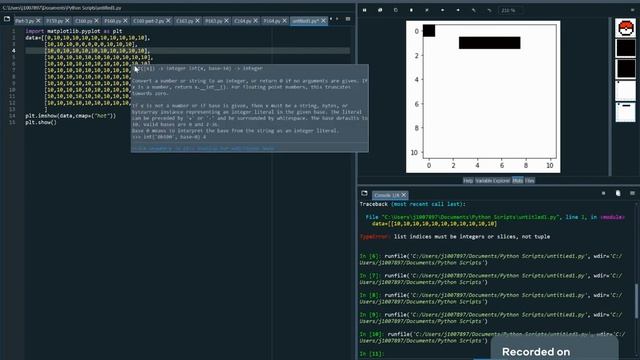The width and height of the screenshot is (640, 360).
Task: Click line number 4 in editor gutter
Action: click(x=13, y=51)
